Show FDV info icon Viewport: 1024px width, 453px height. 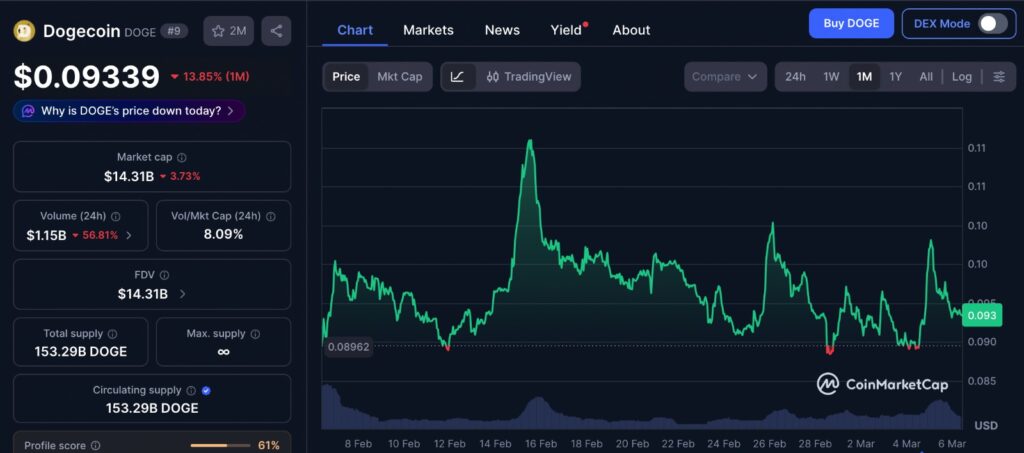point(165,275)
